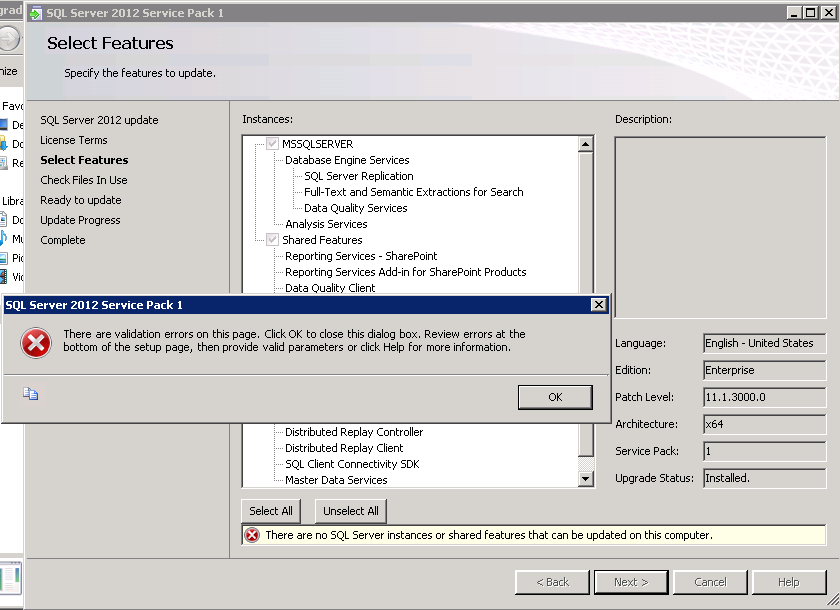Click the Edition field showing Enterprise
840x610 pixels.
tap(764, 370)
